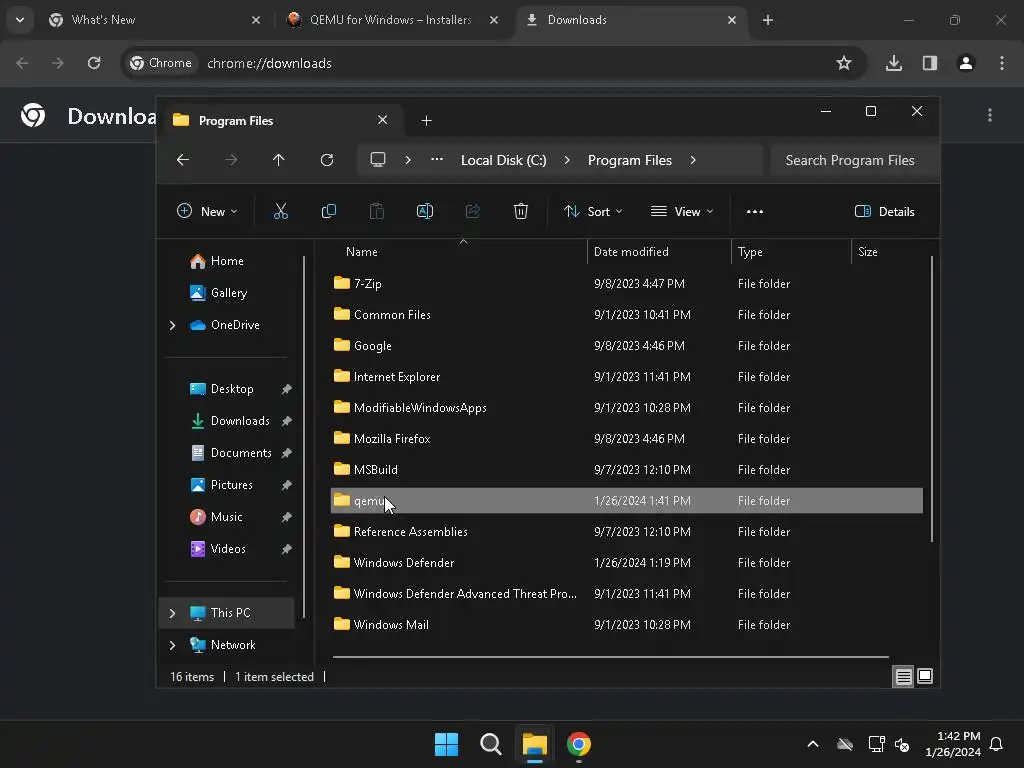The height and width of the screenshot is (768, 1024).
Task: Open a new Chrome tab
Action: pos(768,20)
